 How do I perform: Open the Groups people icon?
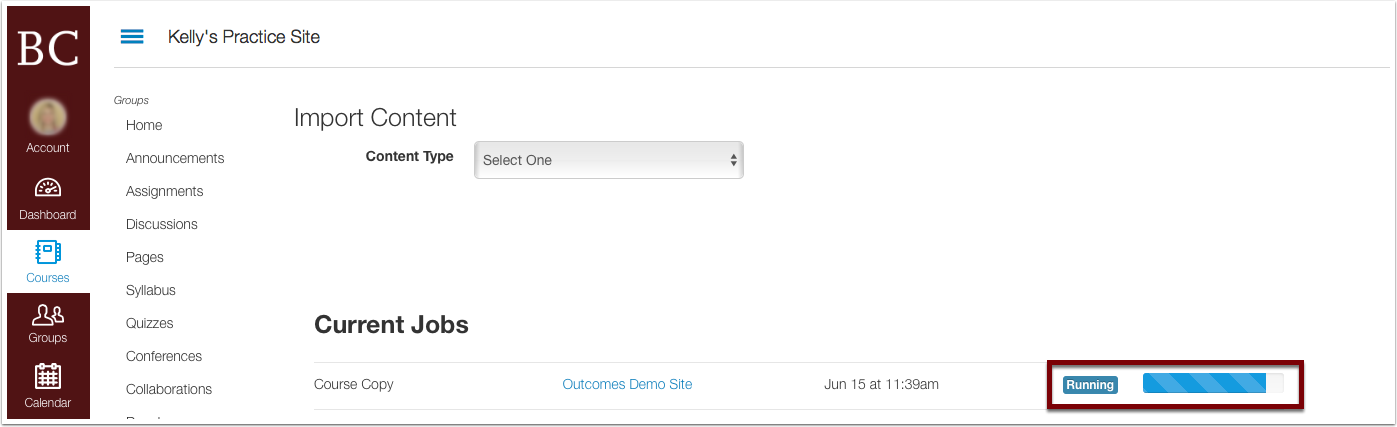48,316
